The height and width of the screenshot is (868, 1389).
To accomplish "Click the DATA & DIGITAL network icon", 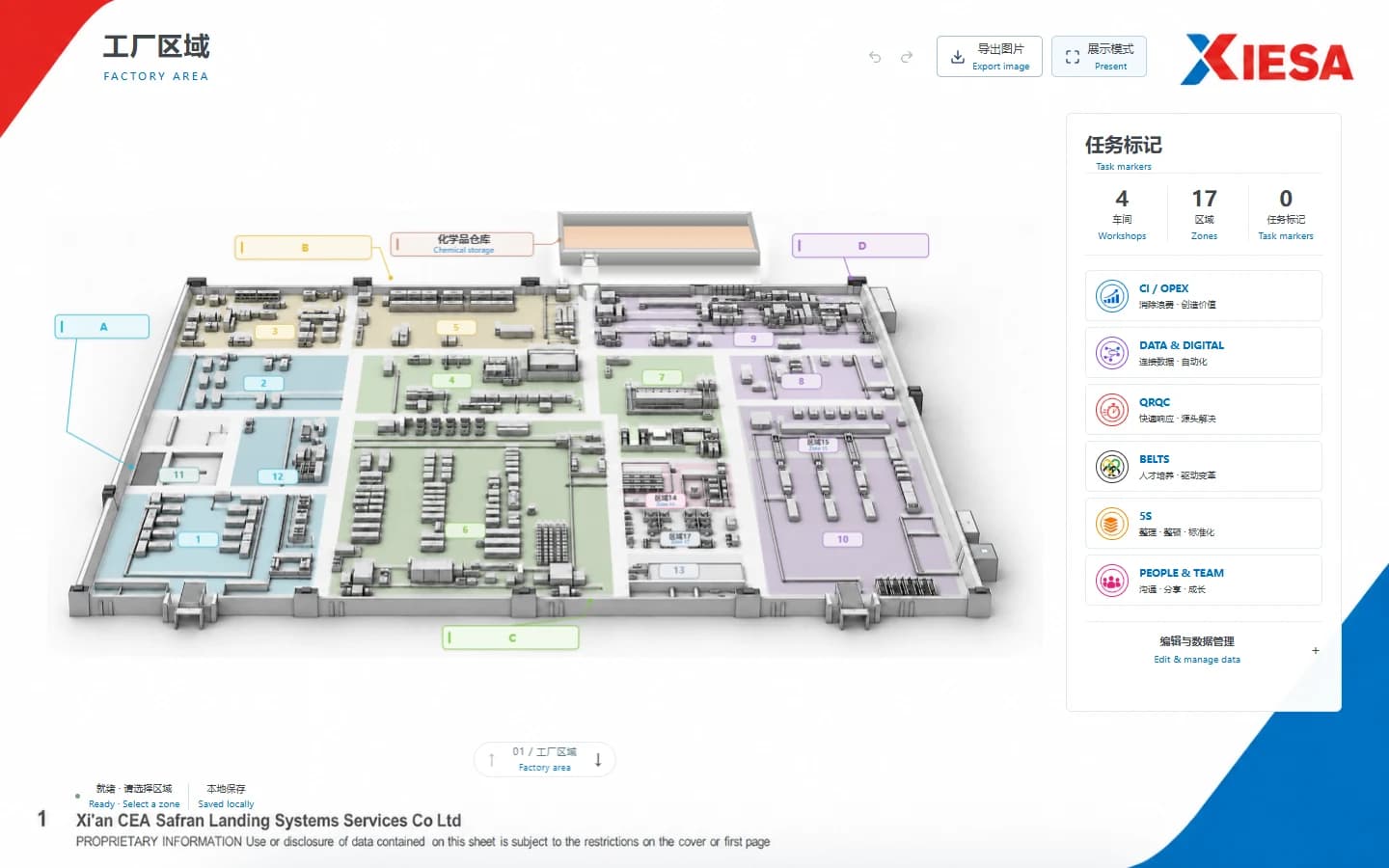I will tap(1112, 353).
